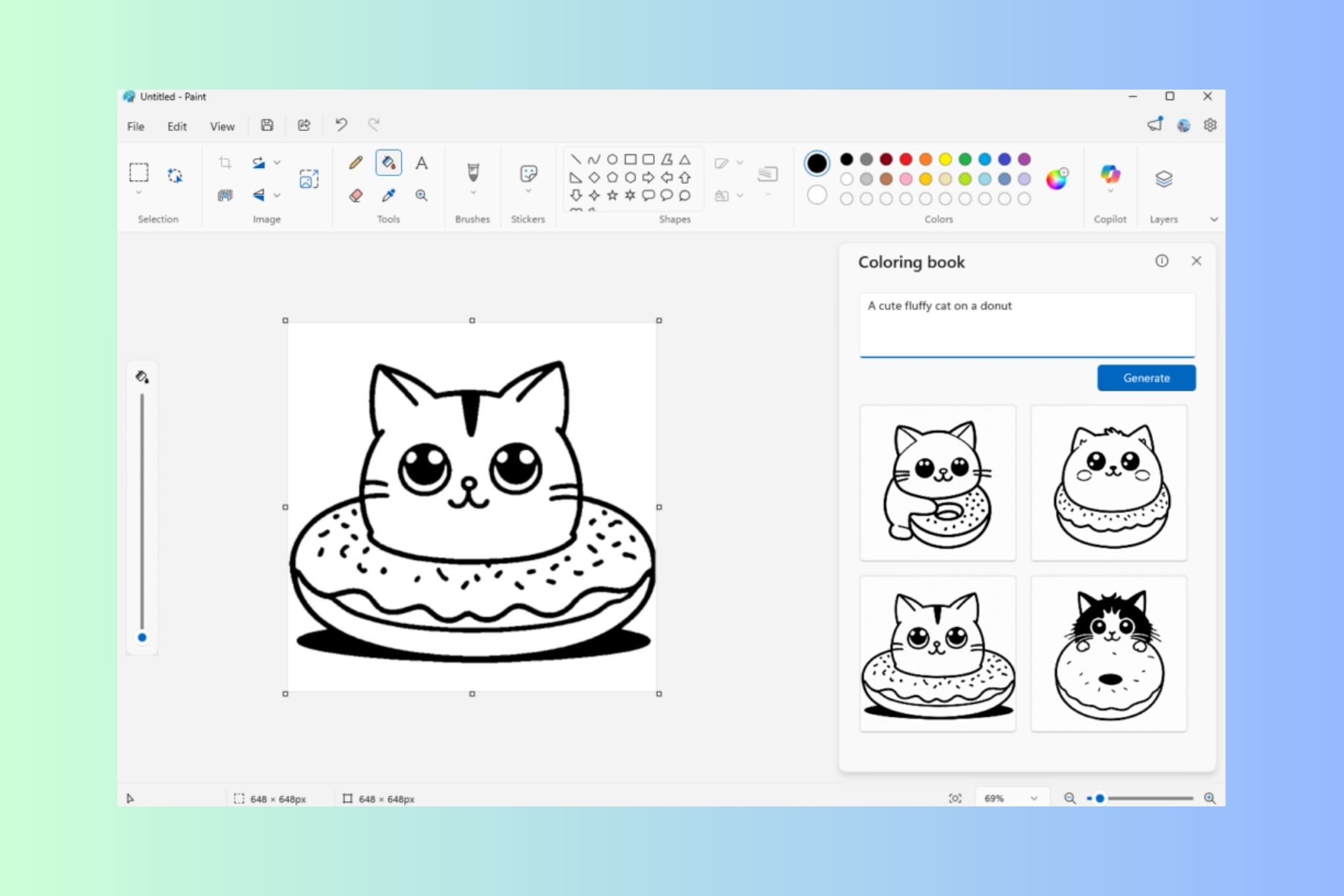The width and height of the screenshot is (1344, 896).
Task: Select the Eraser tool
Action: tap(355, 195)
